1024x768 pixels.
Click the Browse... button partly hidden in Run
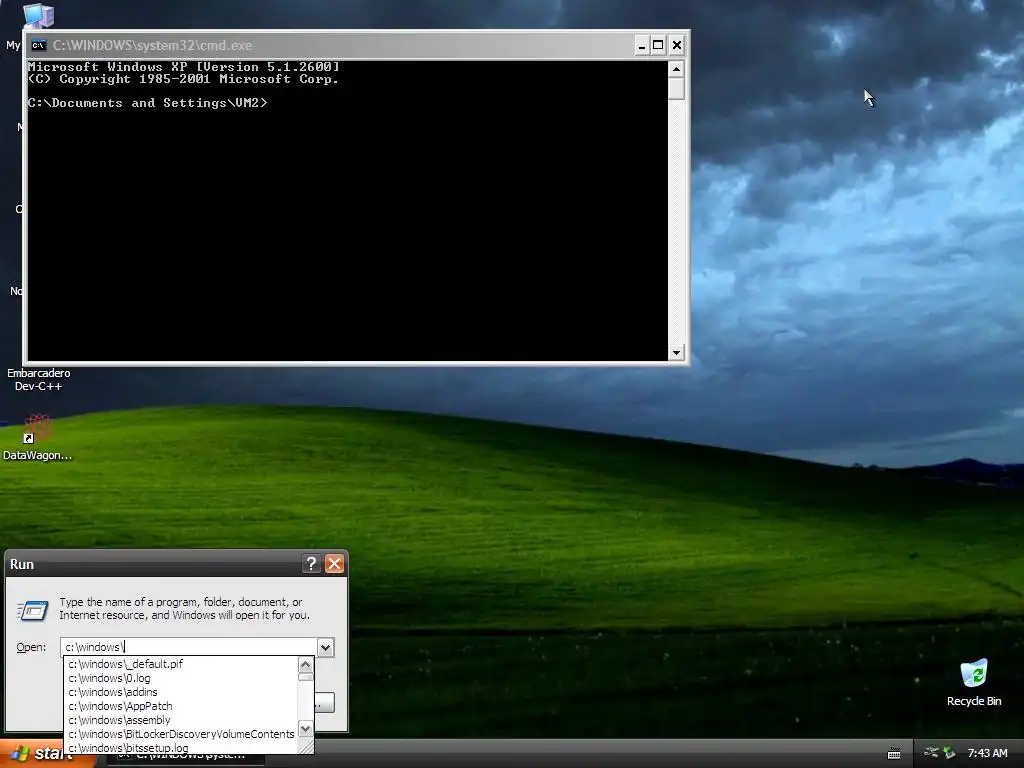point(325,703)
